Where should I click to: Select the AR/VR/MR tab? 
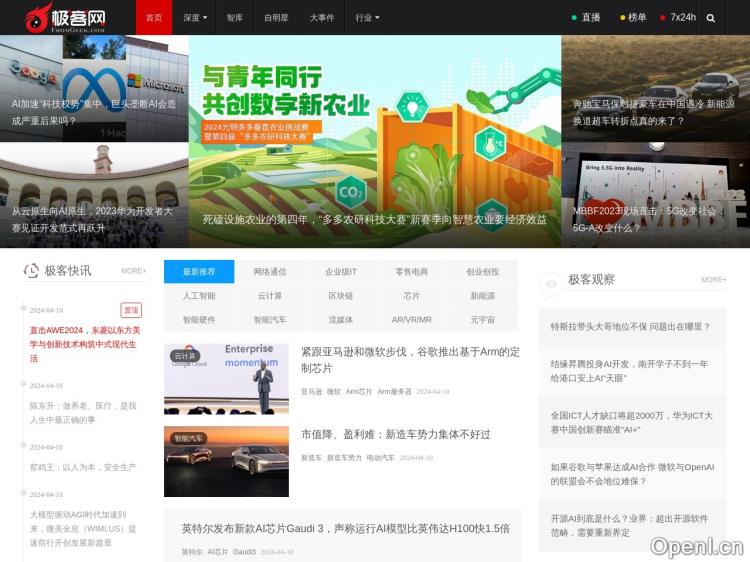[x=411, y=320]
